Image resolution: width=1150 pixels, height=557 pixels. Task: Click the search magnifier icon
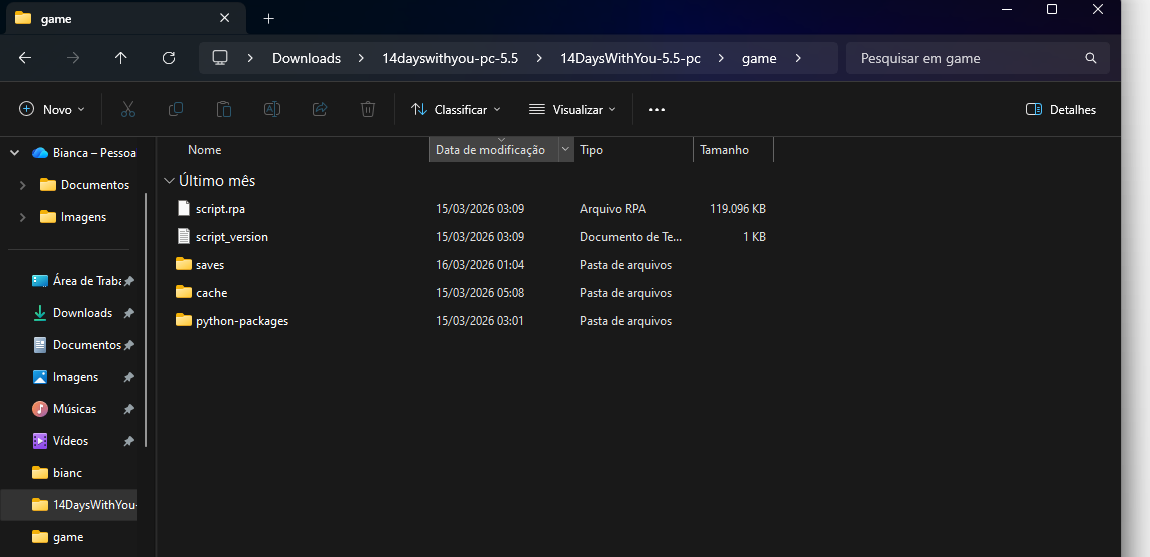[x=1091, y=58]
